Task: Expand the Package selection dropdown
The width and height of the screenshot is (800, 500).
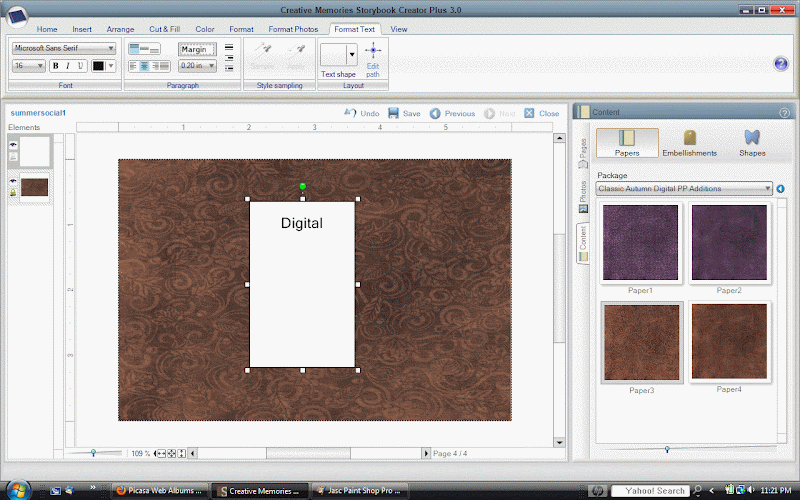Action: [x=766, y=188]
